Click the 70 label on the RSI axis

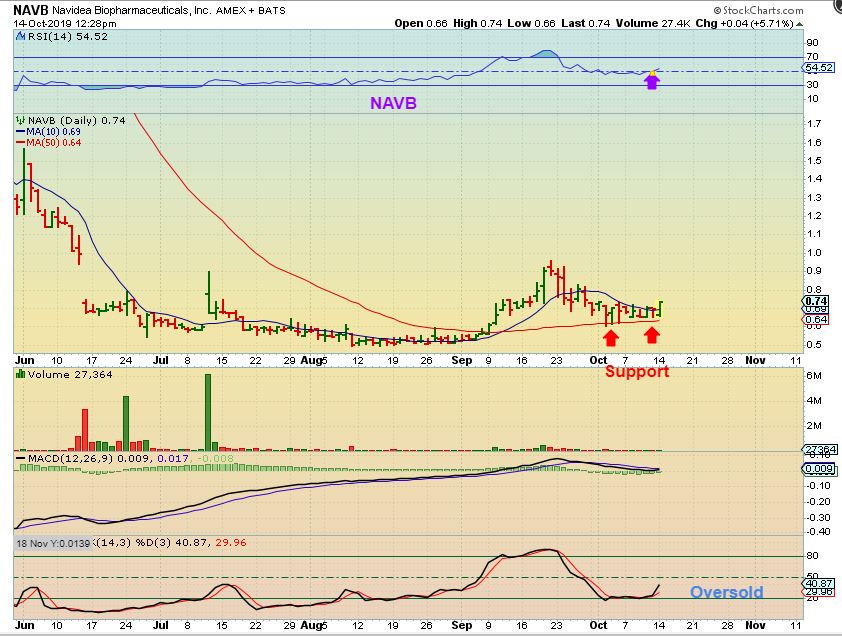pyautogui.click(x=812, y=57)
